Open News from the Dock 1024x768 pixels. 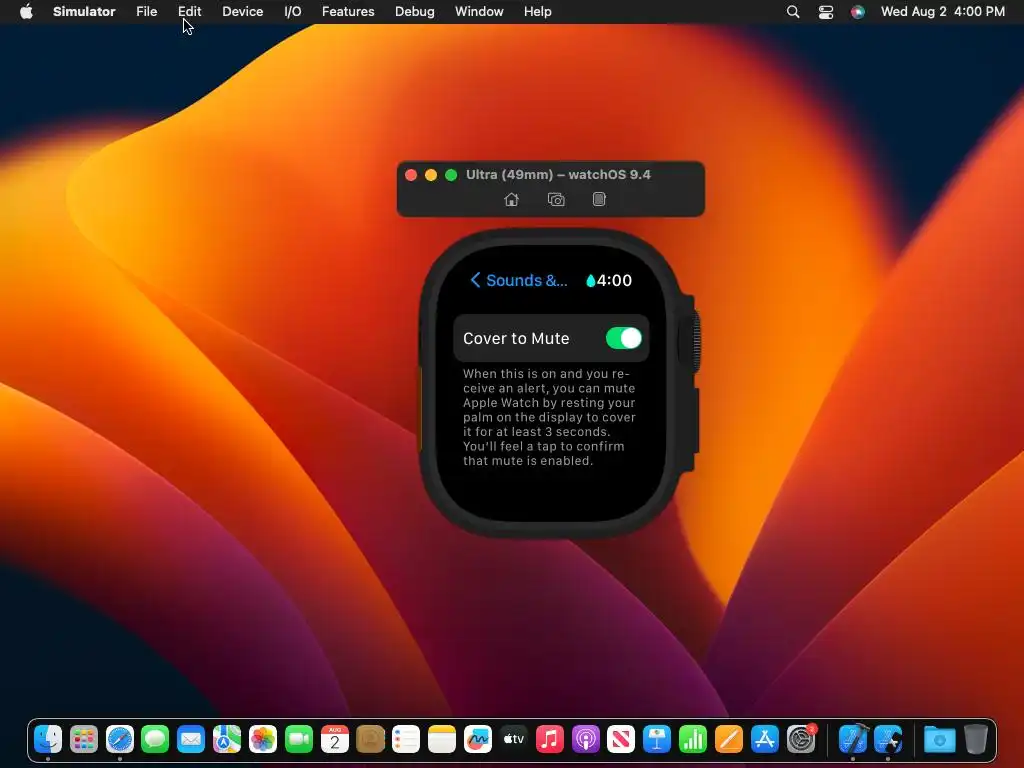point(620,739)
